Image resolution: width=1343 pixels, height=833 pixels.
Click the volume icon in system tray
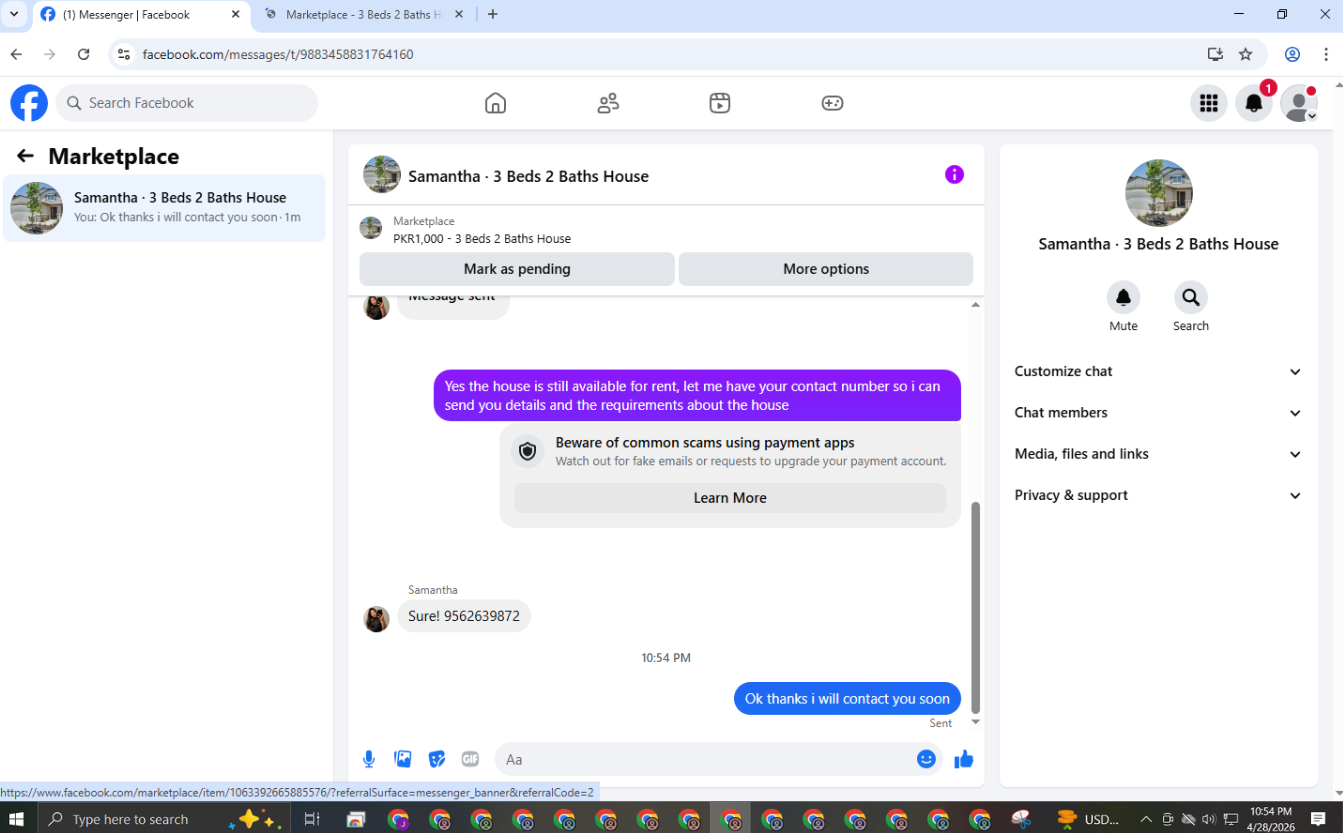[1209, 819]
